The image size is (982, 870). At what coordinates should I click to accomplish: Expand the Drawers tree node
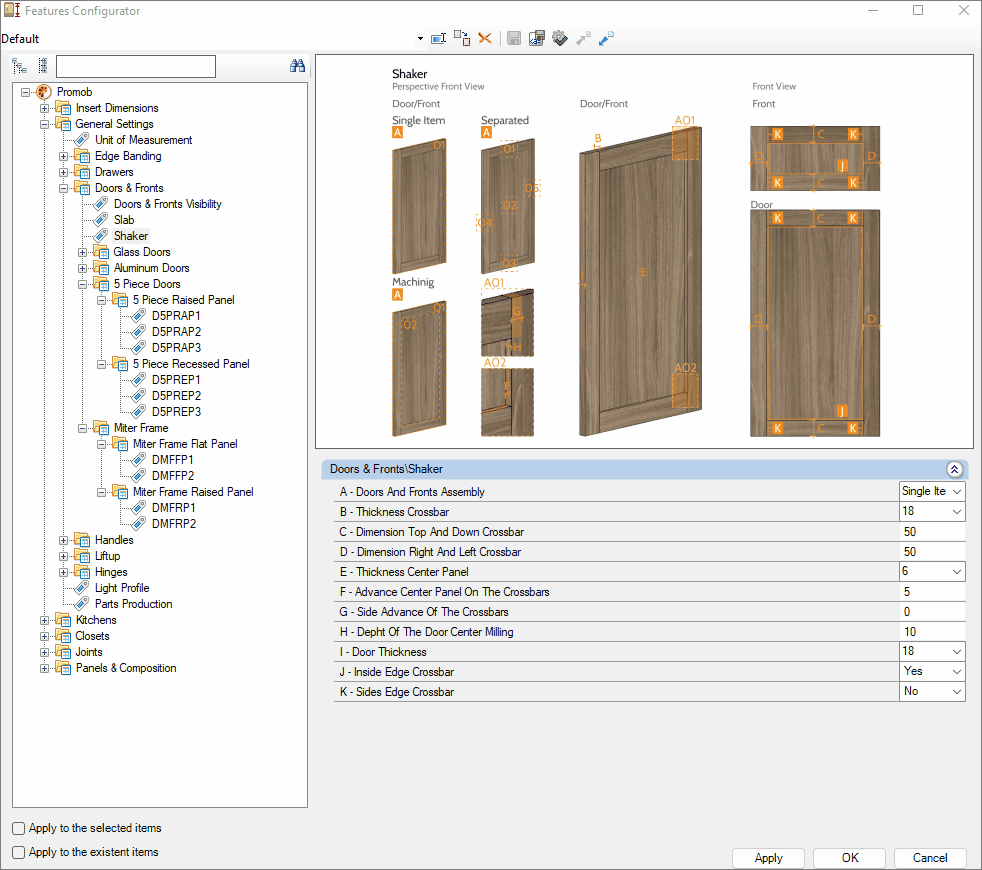63,172
